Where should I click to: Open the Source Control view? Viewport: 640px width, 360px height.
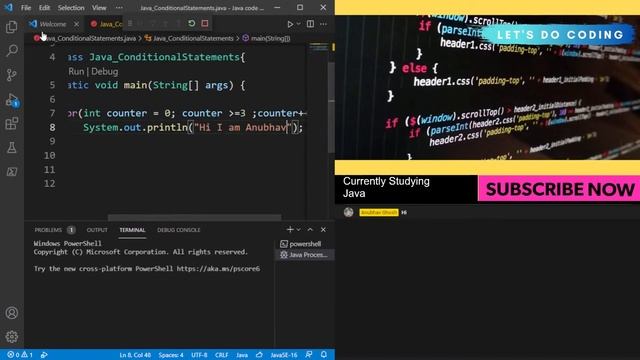coord(11,75)
